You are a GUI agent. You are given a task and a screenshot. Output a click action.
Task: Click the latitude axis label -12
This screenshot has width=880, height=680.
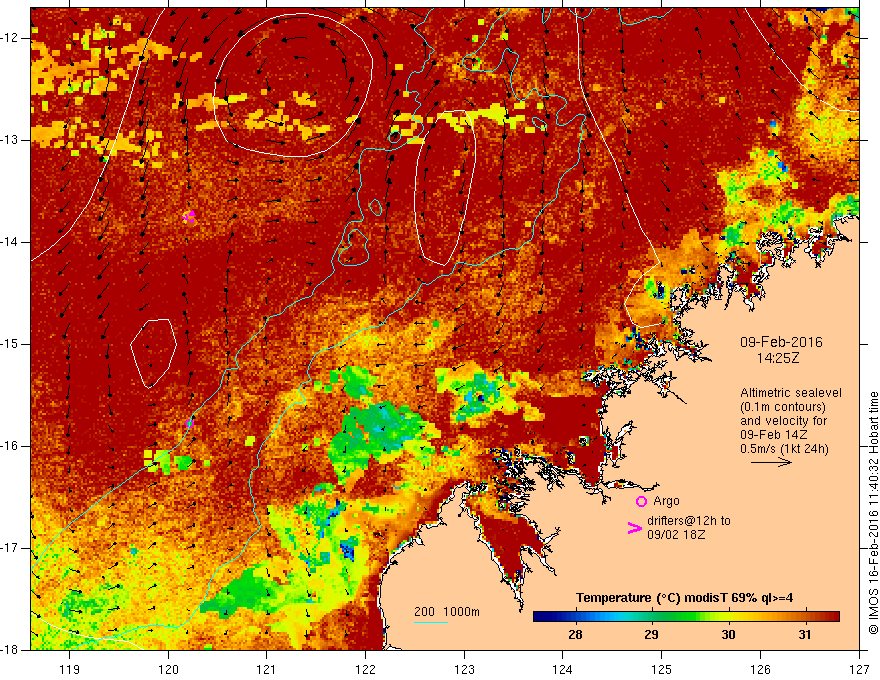[11, 38]
